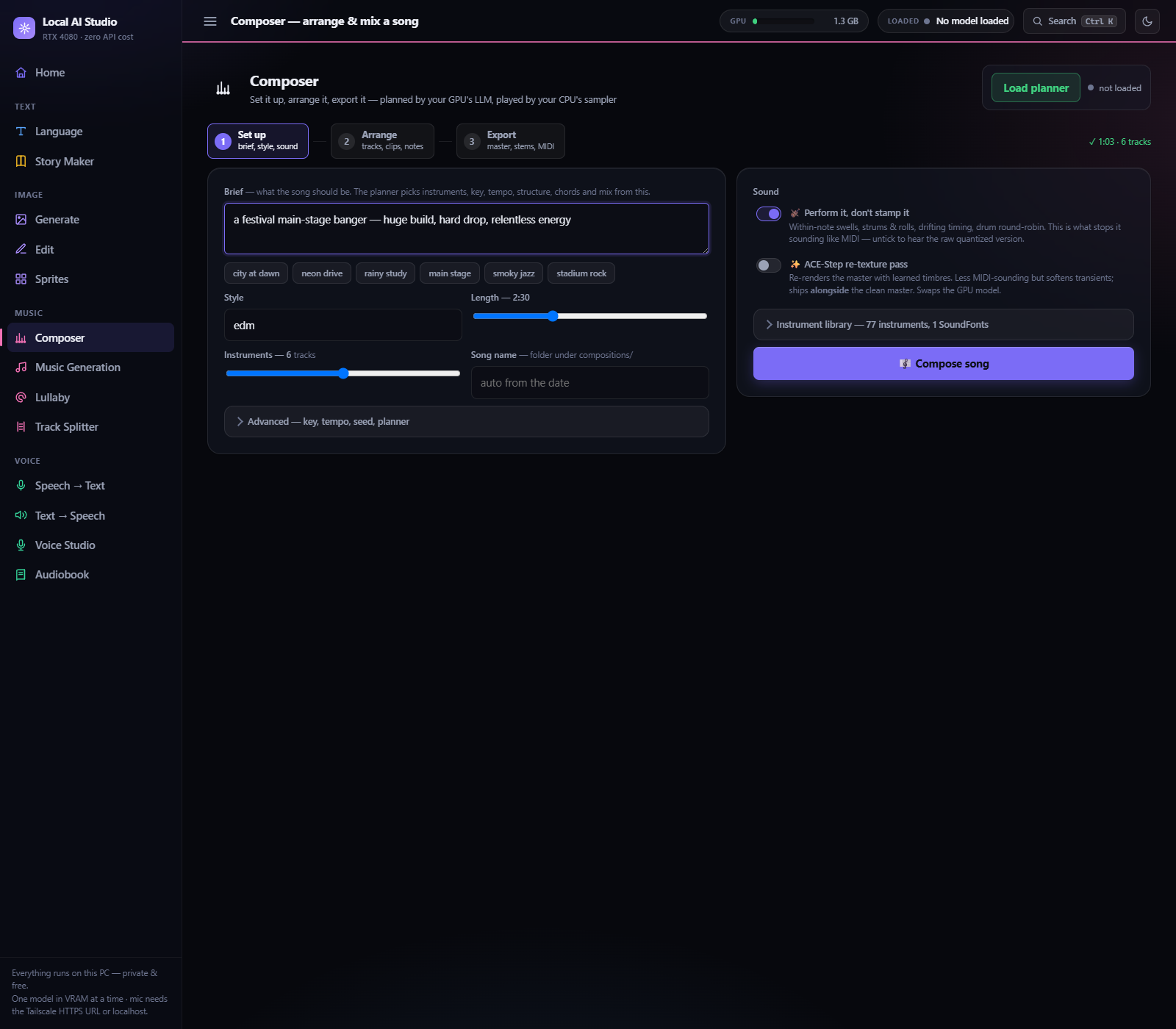This screenshot has width=1176, height=1029.
Task: Open Story Maker in sidebar
Action: click(90, 162)
